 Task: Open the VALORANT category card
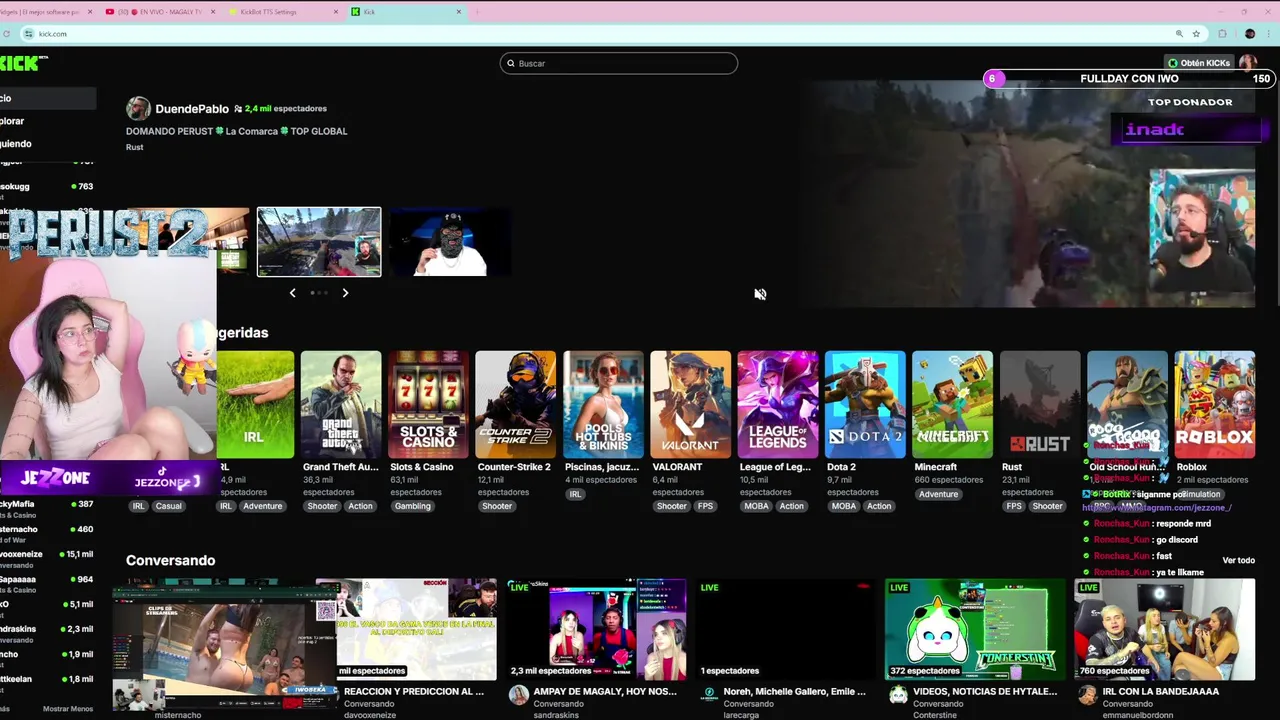click(690, 404)
